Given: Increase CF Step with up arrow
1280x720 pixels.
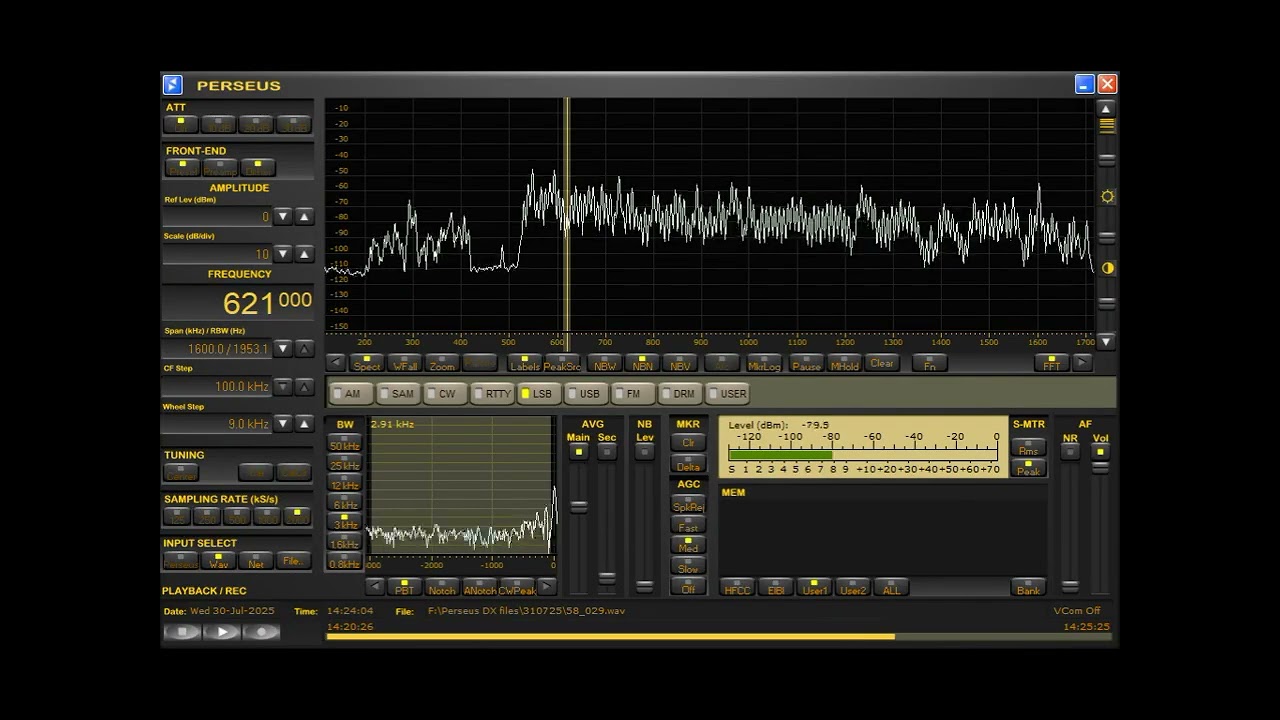Looking at the screenshot, I should [x=304, y=387].
